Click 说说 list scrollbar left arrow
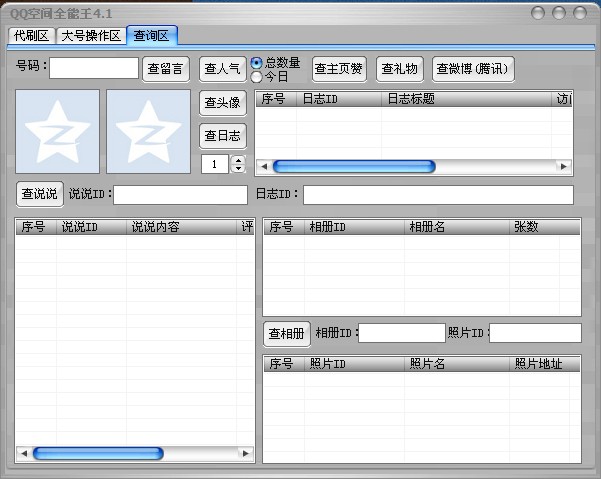Screen dimensions: 601x479 (x=24, y=454)
